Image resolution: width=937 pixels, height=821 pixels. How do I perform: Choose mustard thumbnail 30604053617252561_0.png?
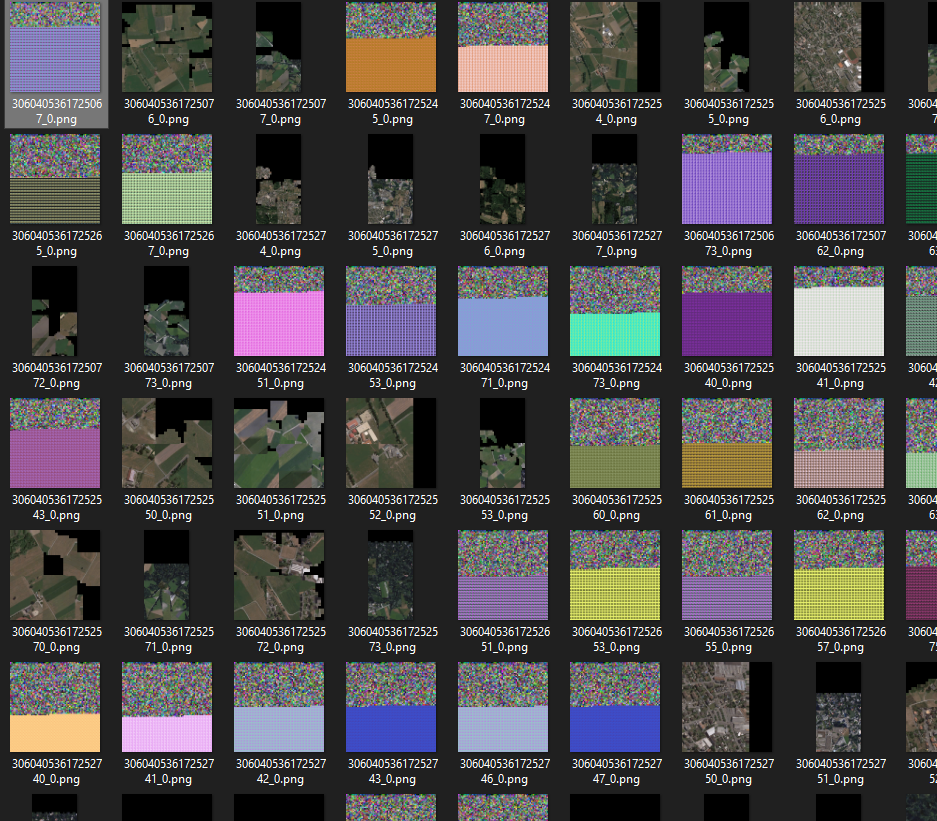(x=727, y=443)
